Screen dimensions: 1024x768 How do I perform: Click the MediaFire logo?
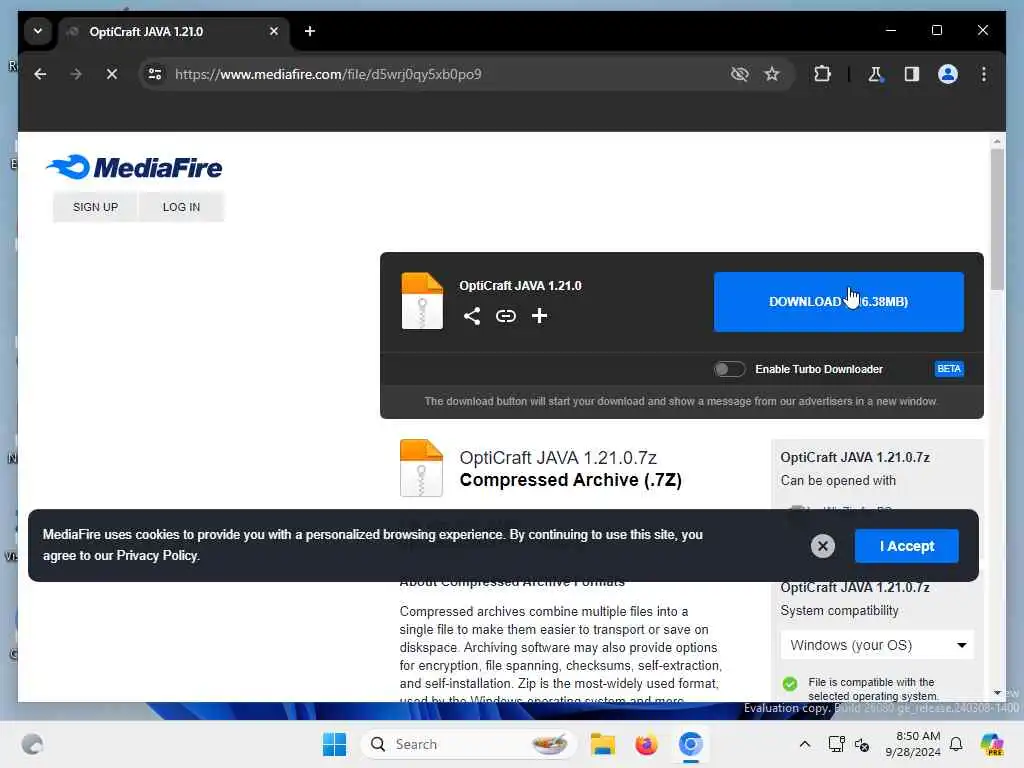[135, 167]
